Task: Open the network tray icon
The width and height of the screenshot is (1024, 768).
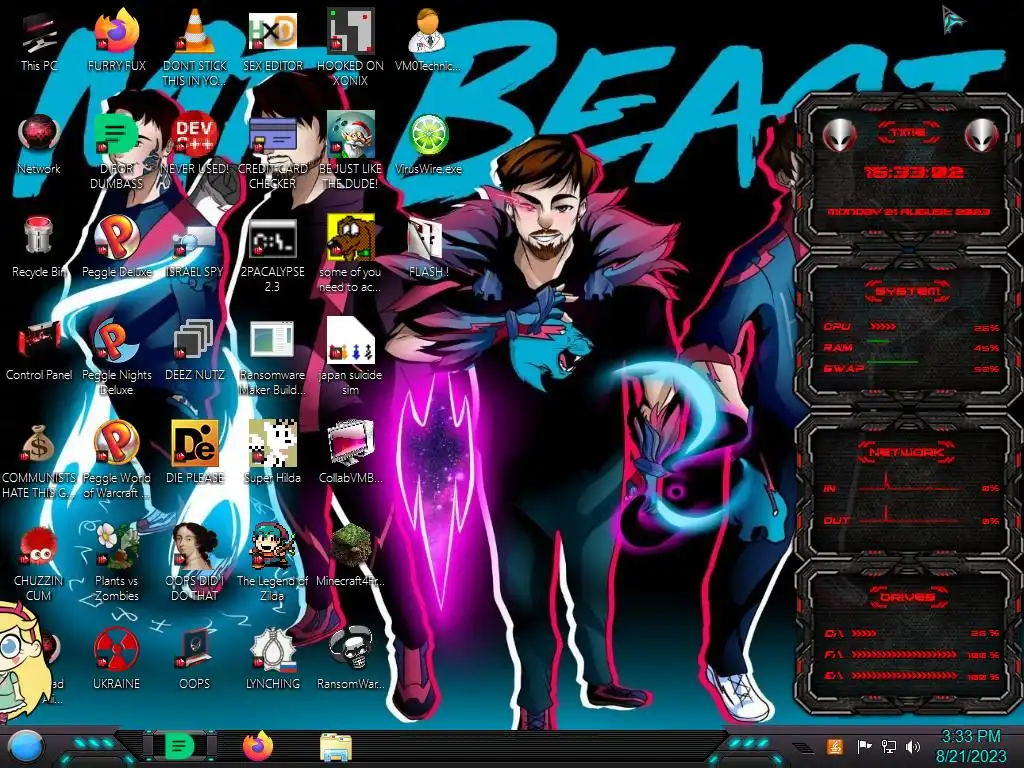Action: tap(888, 746)
